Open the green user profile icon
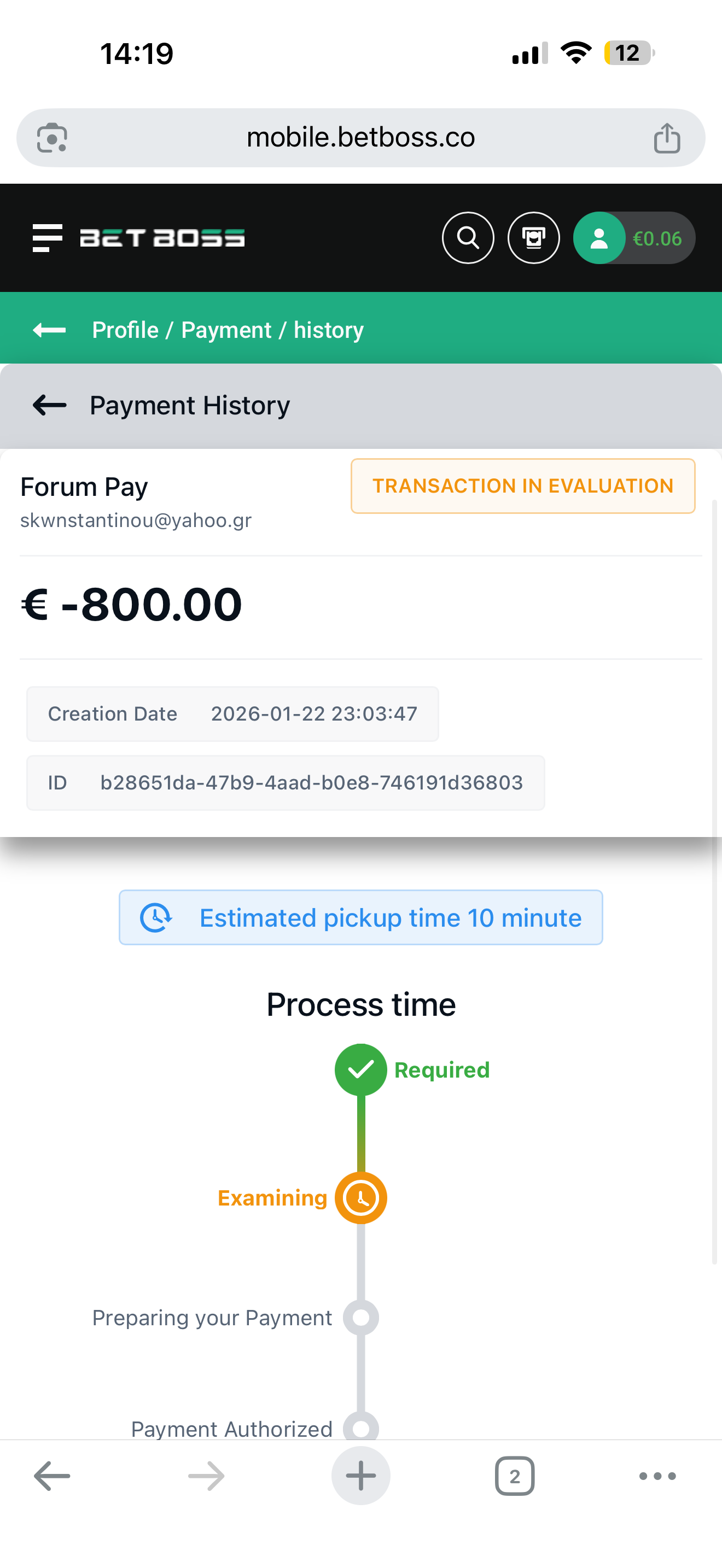The width and height of the screenshot is (722, 1568). (599, 238)
